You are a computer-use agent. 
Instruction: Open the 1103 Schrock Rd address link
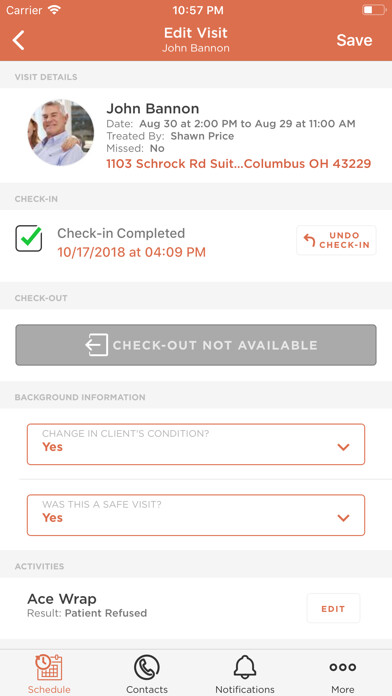point(238,164)
